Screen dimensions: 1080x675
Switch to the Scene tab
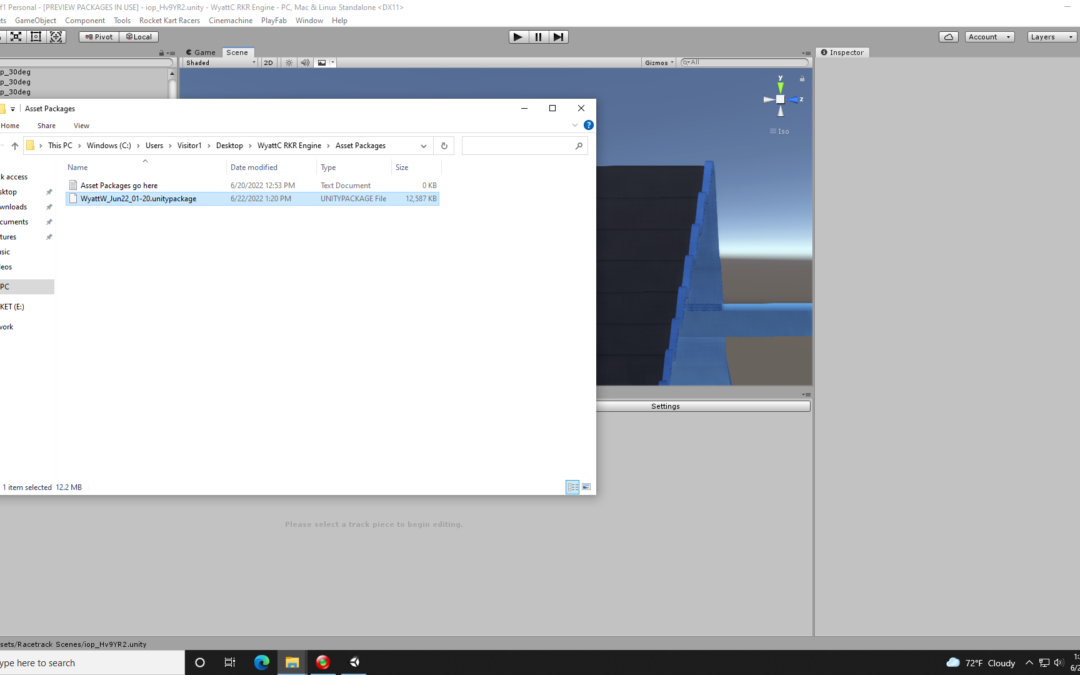237,52
